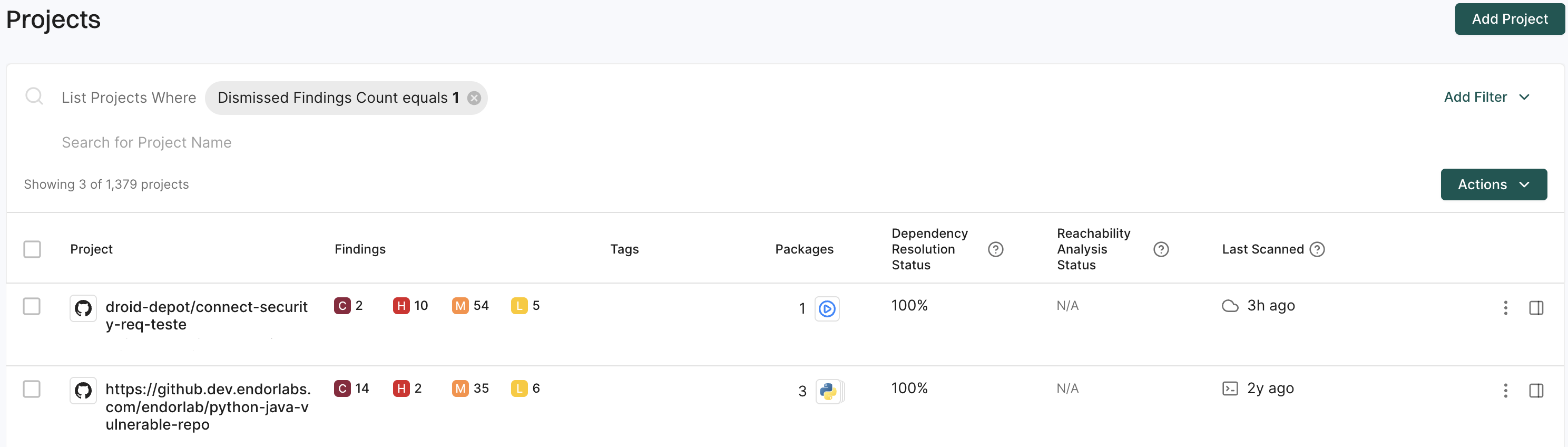The height and width of the screenshot is (447, 1568).
Task: Remove the Dismissed Findings Count filter
Action: point(474,98)
